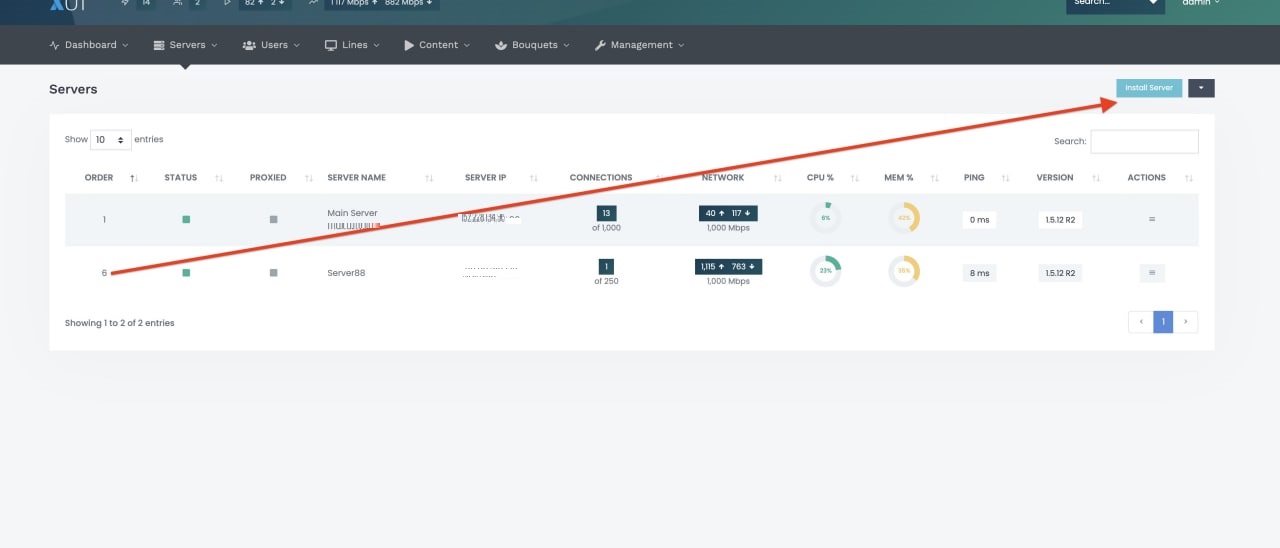This screenshot has width=1280, height=548.
Task: Go to the previous table page
Action: 1141,322
